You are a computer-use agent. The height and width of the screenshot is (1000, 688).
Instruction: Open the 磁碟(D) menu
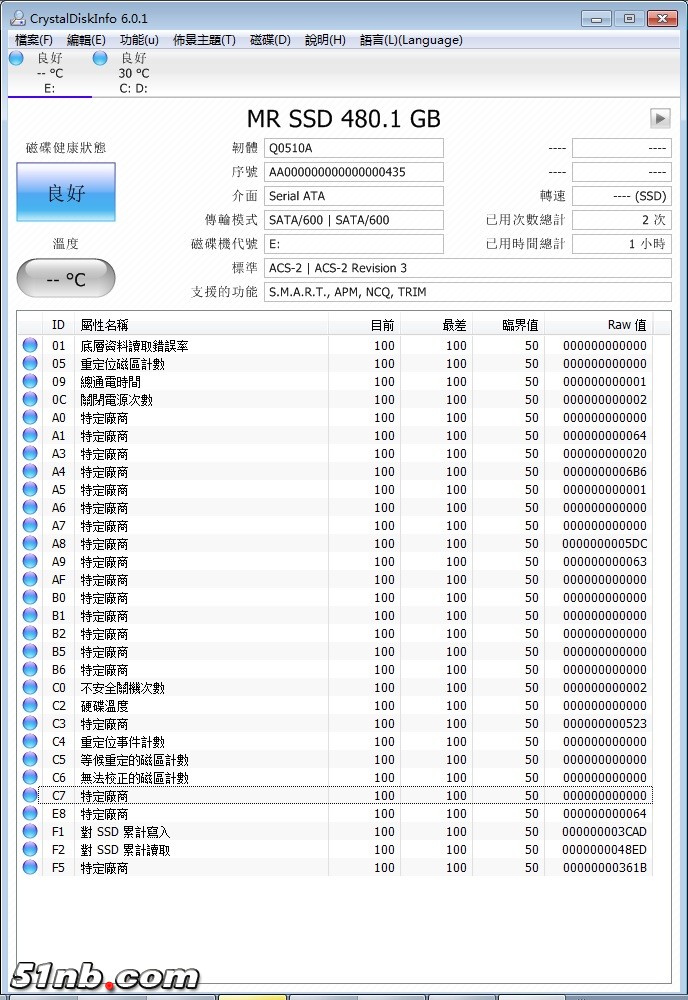tap(270, 40)
